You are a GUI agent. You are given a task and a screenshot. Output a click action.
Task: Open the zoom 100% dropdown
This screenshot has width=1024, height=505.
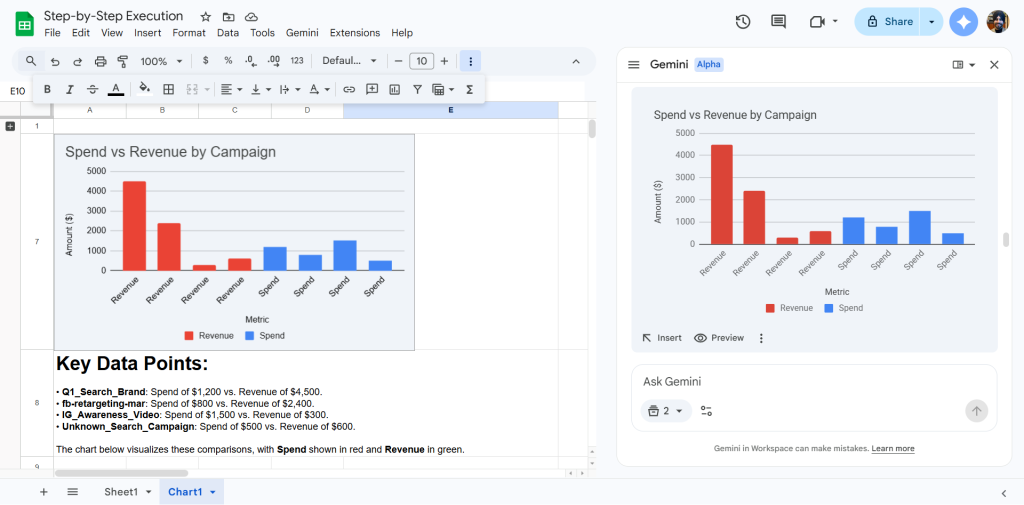pos(160,61)
